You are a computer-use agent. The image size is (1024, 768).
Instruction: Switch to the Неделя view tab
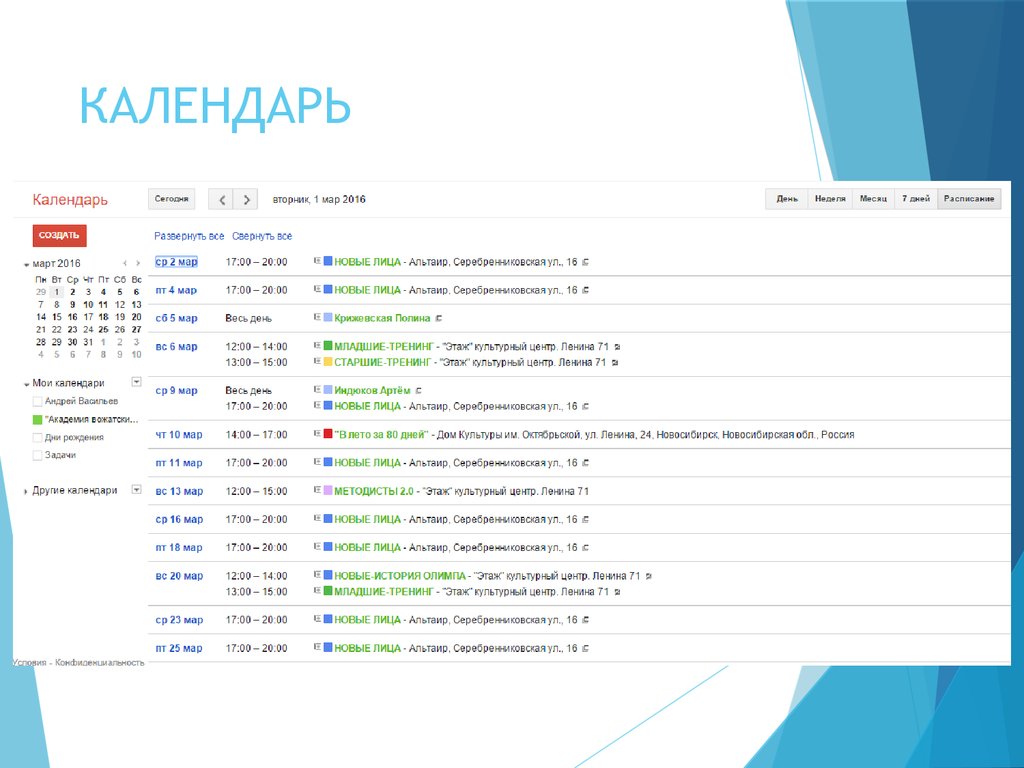tap(830, 199)
